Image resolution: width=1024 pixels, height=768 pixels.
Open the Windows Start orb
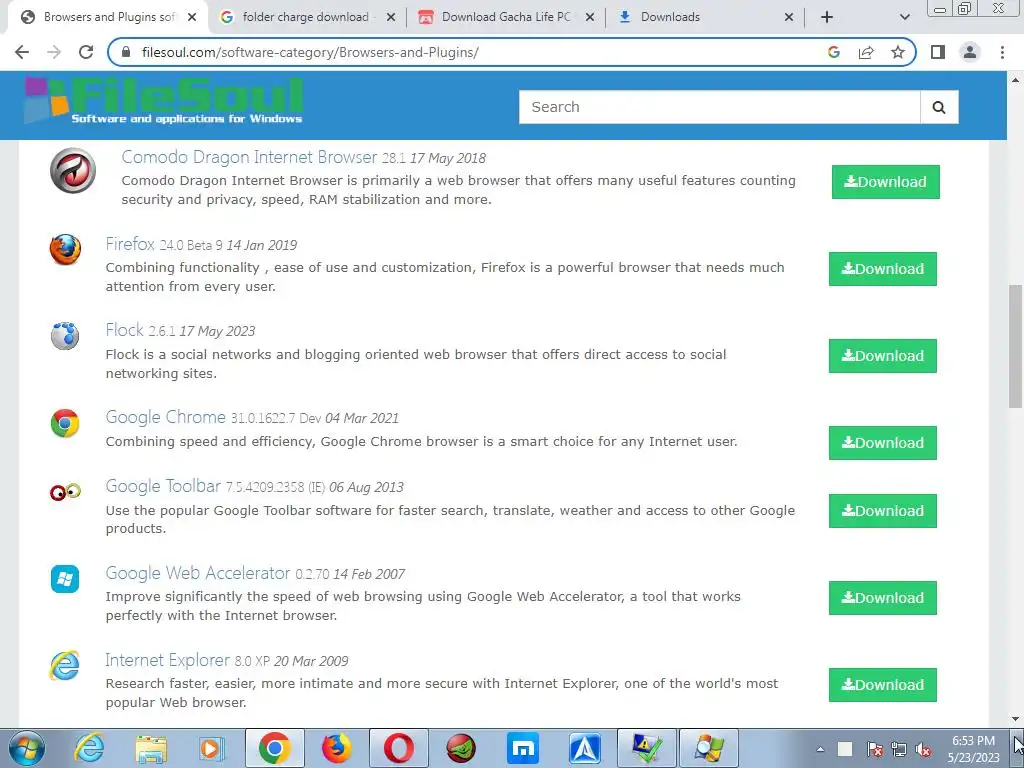26,748
